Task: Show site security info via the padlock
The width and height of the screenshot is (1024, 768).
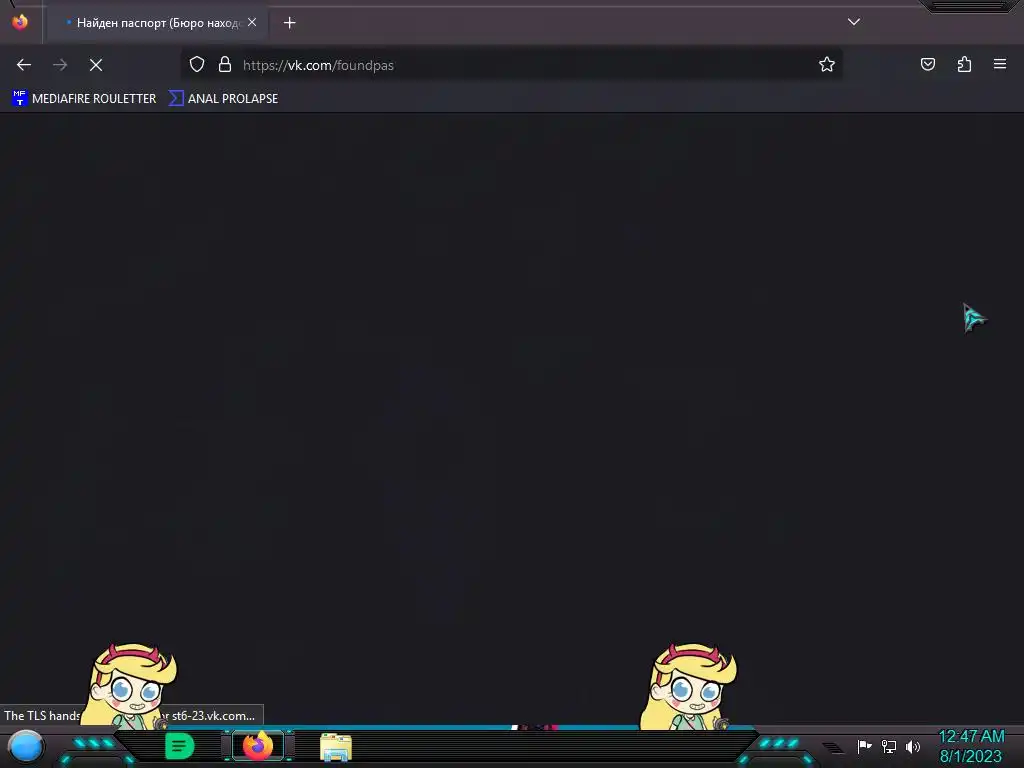Action: (x=225, y=65)
